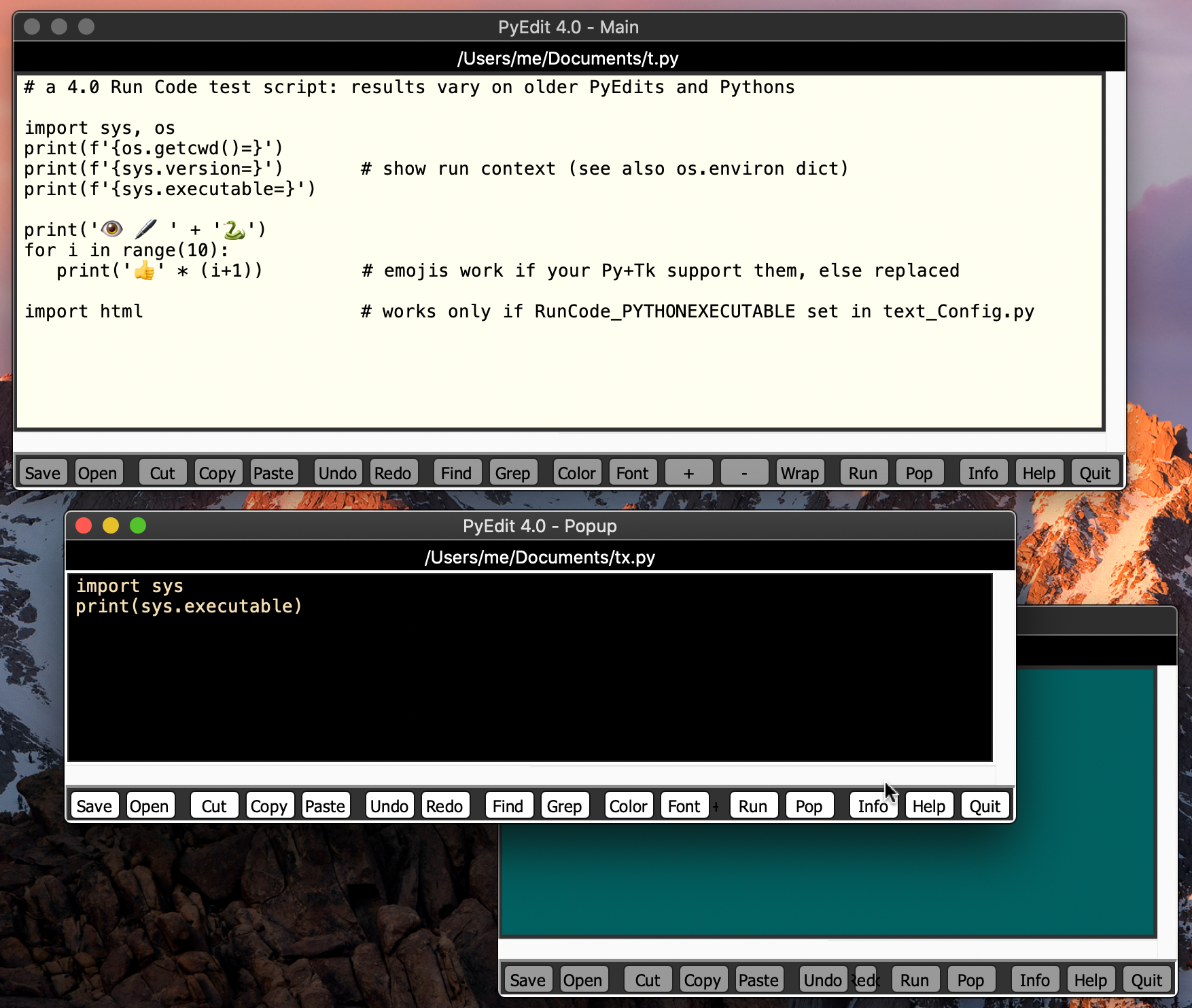Click Pop in the teal background window
The width and height of the screenshot is (1192, 1008).
click(x=970, y=979)
